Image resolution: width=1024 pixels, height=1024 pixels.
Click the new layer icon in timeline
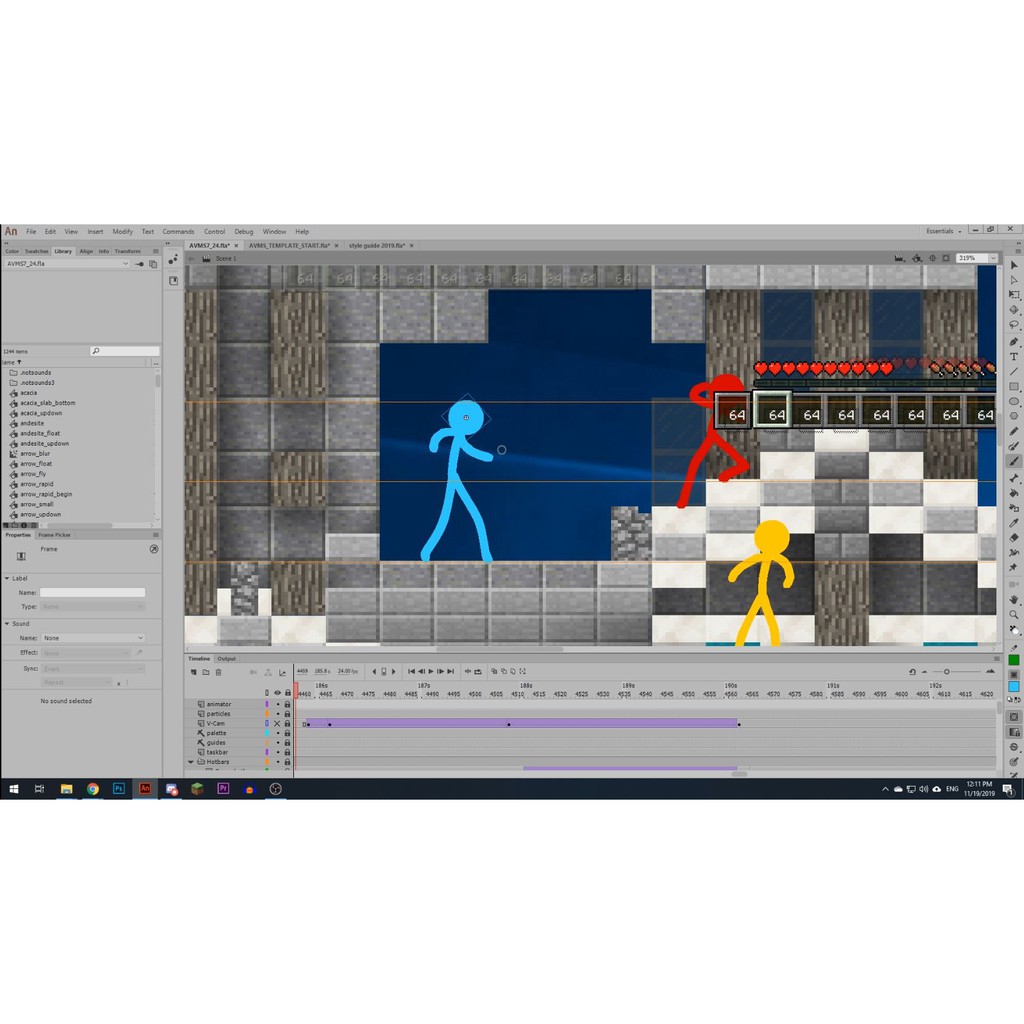(x=193, y=672)
